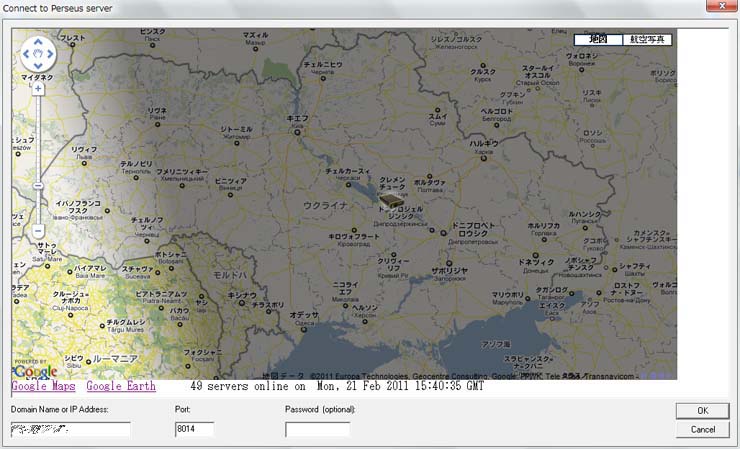
Task: Pan the map down with the arrow
Action: click(x=38, y=66)
